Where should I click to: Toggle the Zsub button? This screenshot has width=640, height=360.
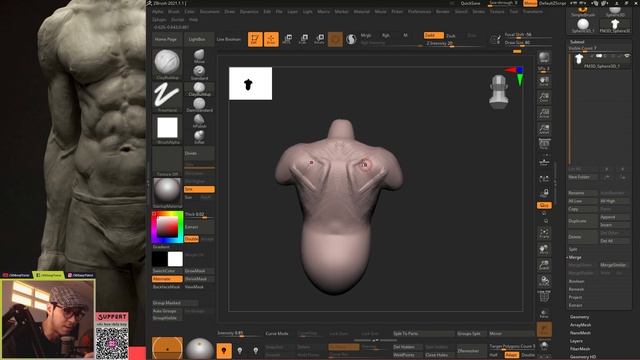(451, 36)
